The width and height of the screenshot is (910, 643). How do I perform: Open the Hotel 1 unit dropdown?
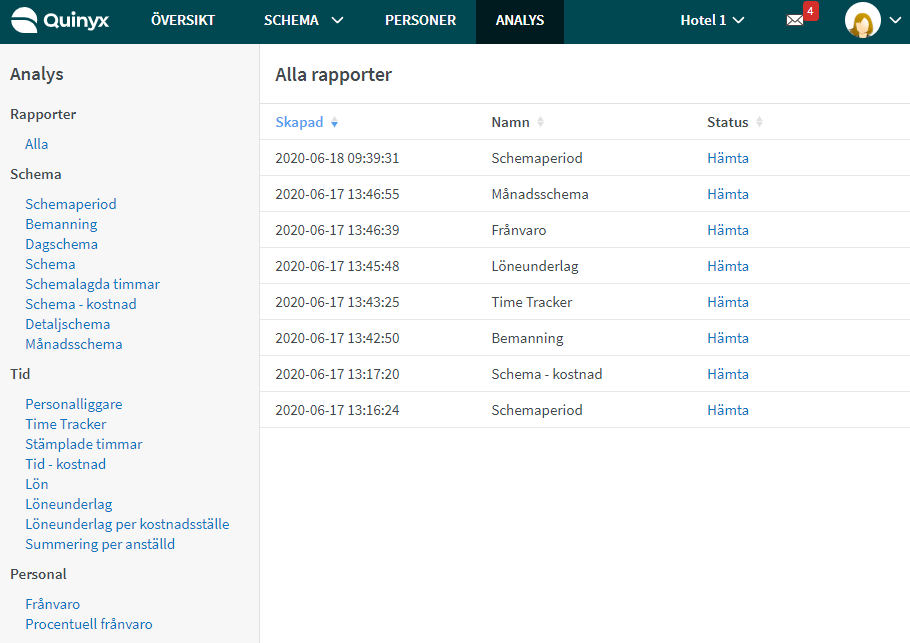click(712, 20)
